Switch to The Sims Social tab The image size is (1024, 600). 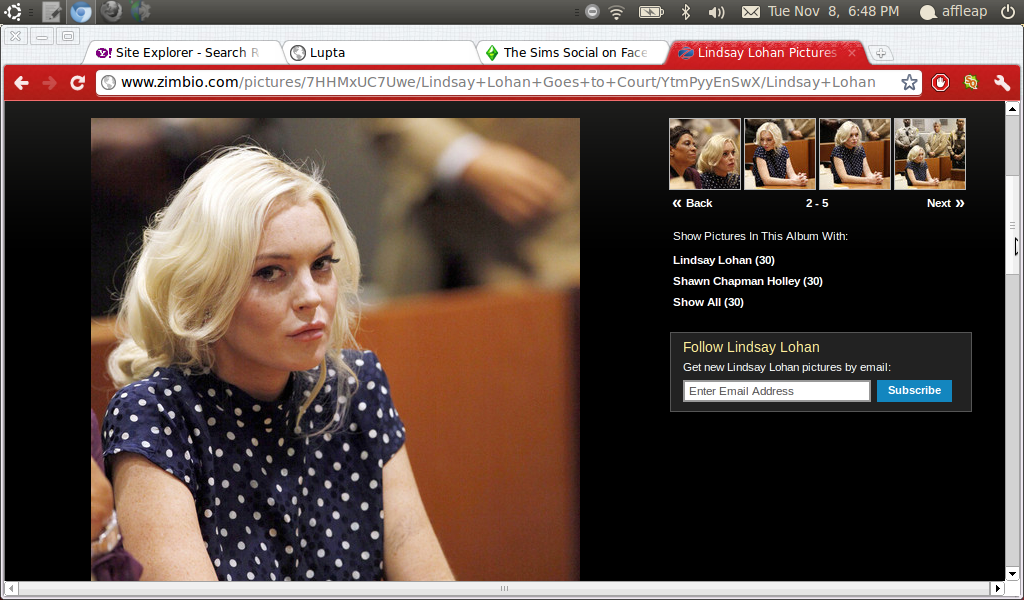(575, 53)
